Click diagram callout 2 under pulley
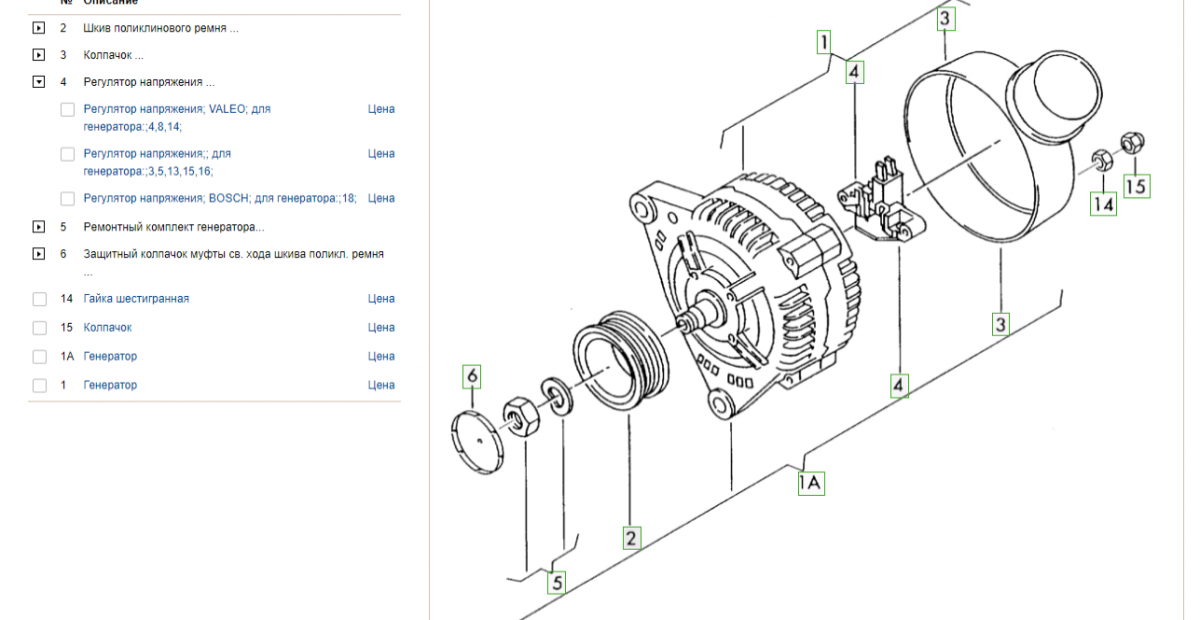Viewport: 1200px width, 620px height. pos(631,538)
